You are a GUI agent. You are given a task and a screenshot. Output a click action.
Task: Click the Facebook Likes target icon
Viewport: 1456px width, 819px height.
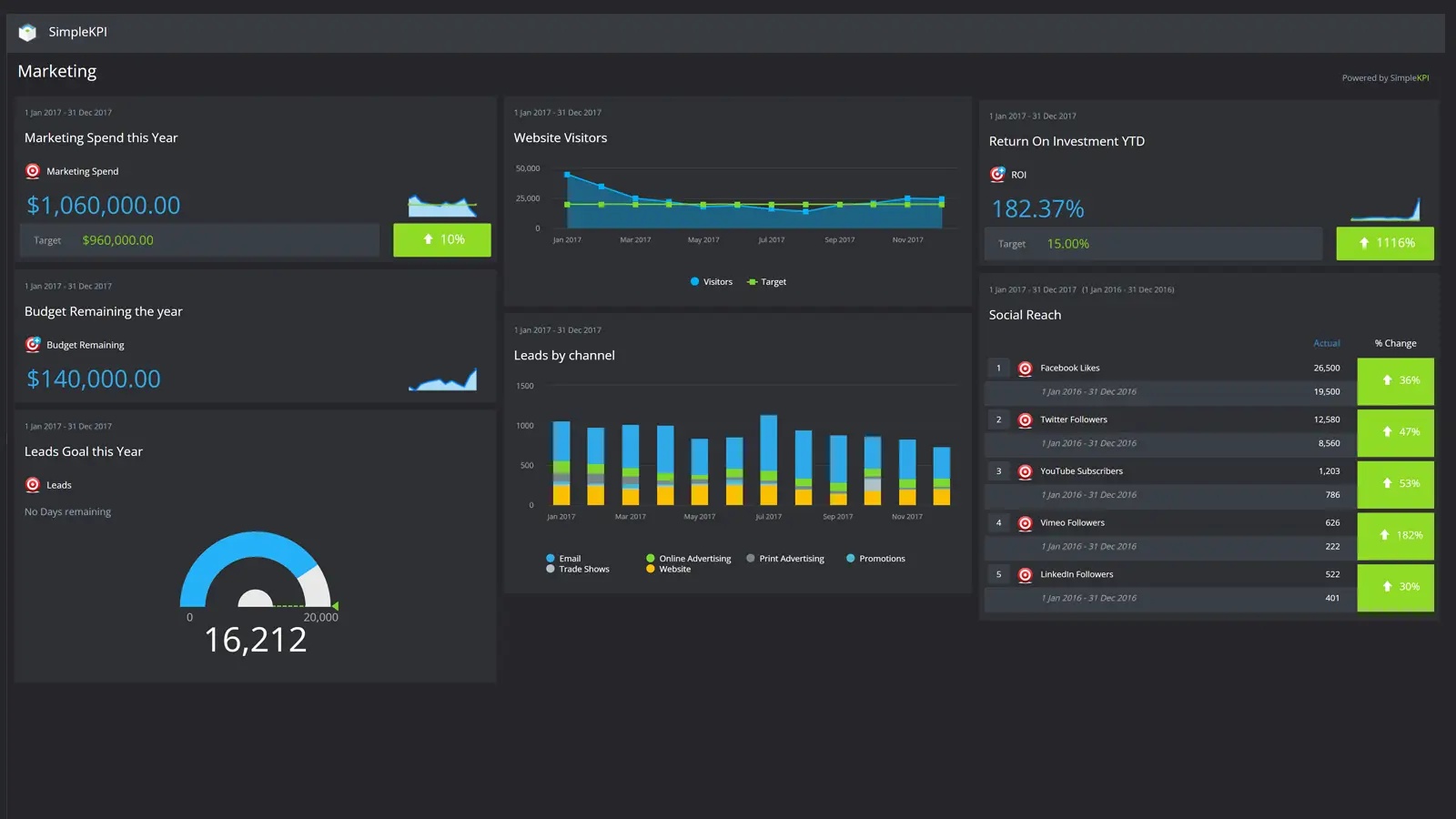pos(1025,369)
